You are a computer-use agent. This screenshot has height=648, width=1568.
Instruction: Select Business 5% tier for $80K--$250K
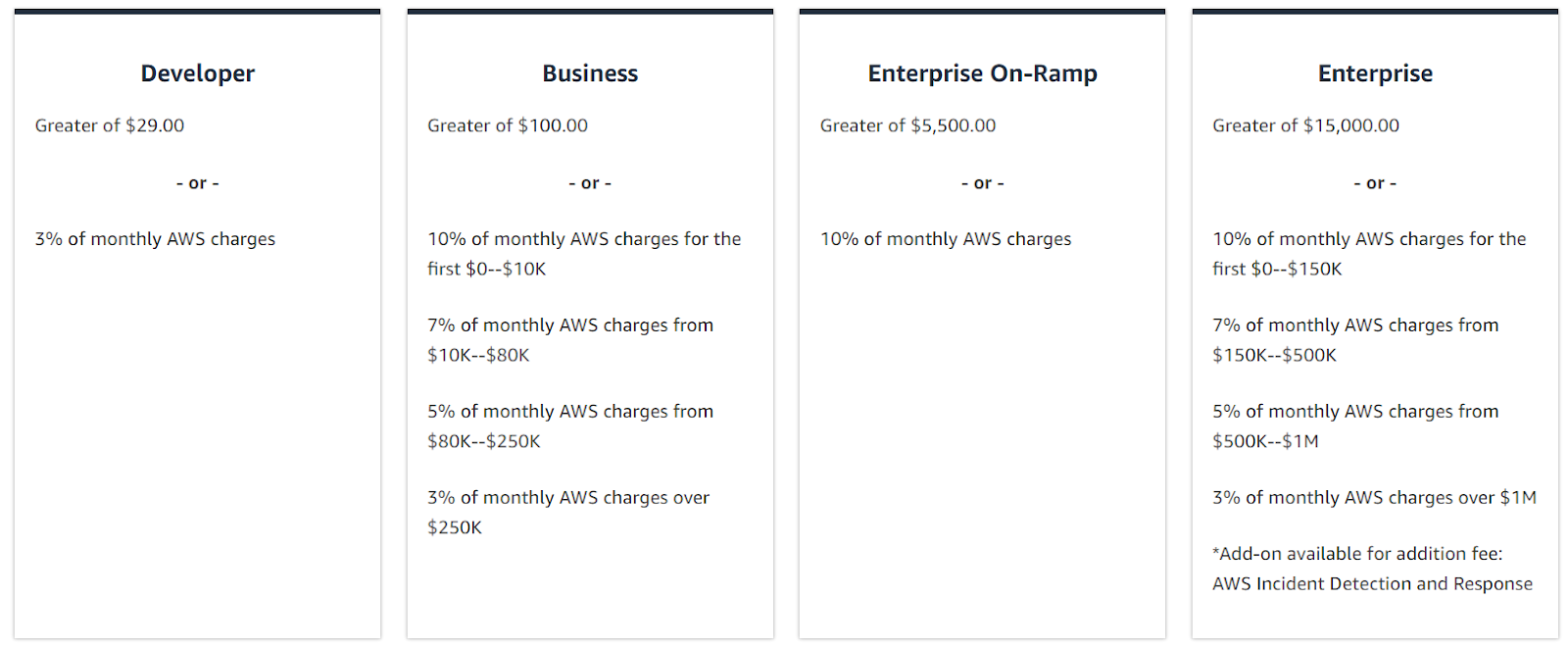[570, 426]
